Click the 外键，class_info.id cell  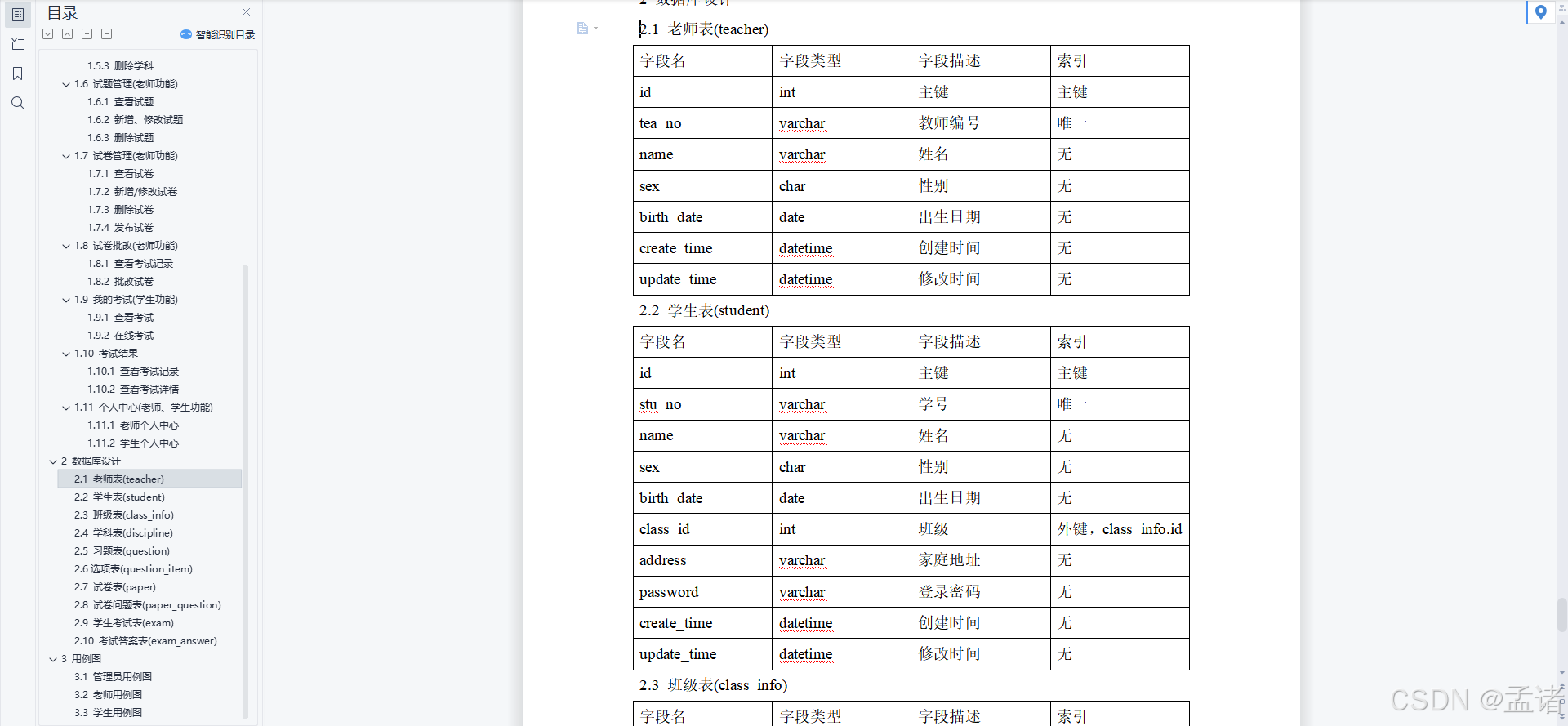pos(1120,529)
